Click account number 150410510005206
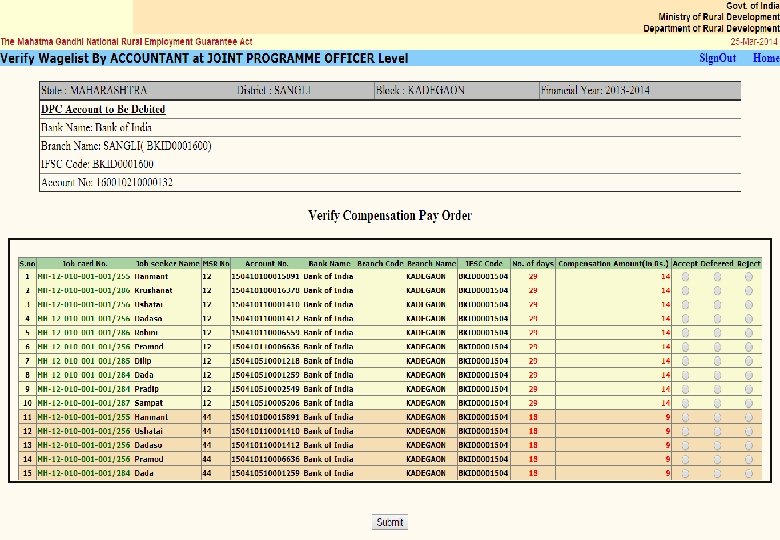780x540 pixels. point(265,403)
